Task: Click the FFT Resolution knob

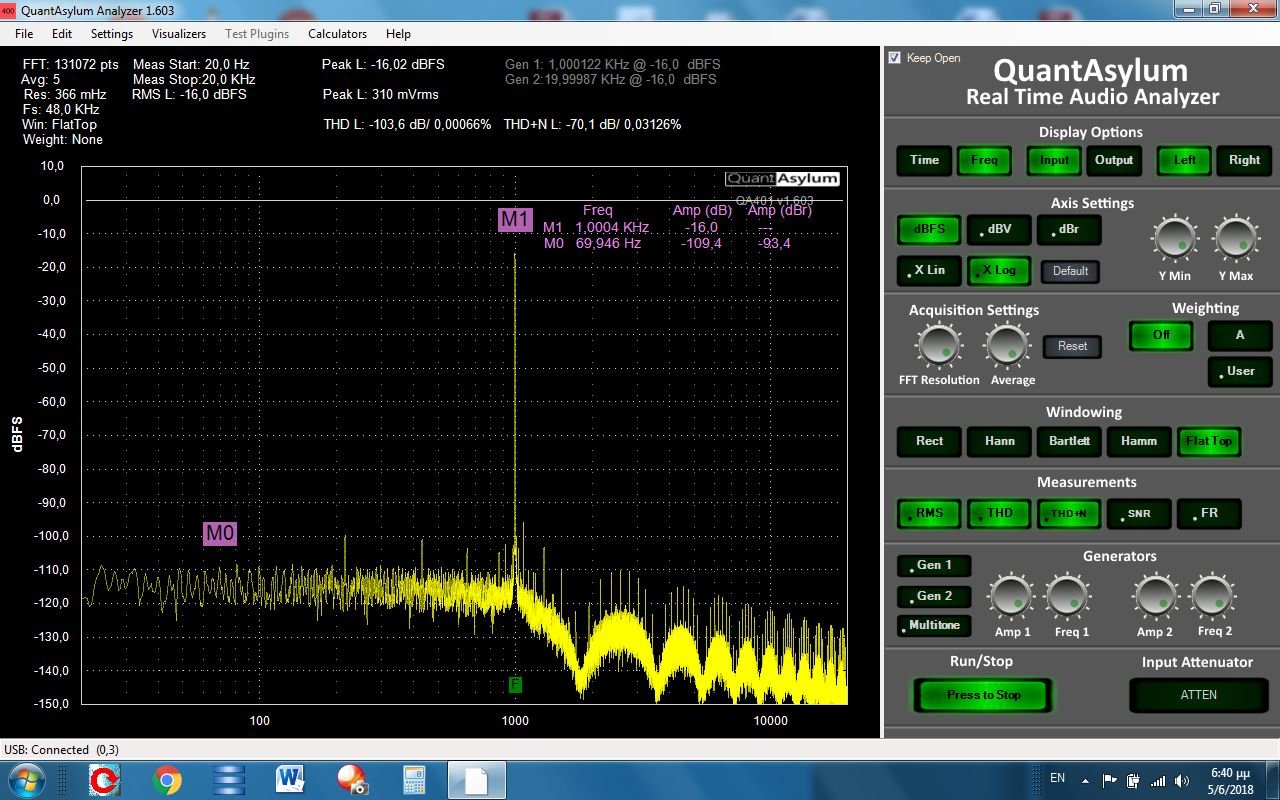Action: click(x=937, y=346)
